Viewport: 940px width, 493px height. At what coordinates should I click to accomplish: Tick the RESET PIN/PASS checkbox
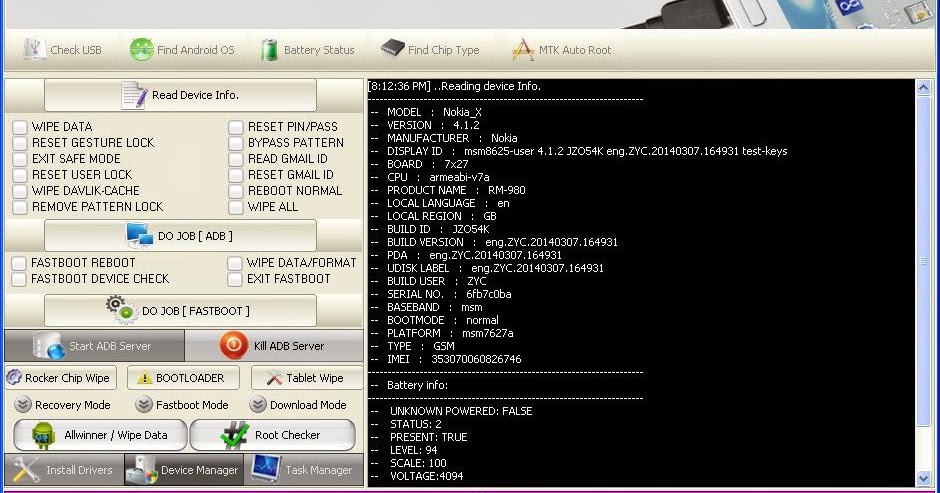(x=236, y=127)
